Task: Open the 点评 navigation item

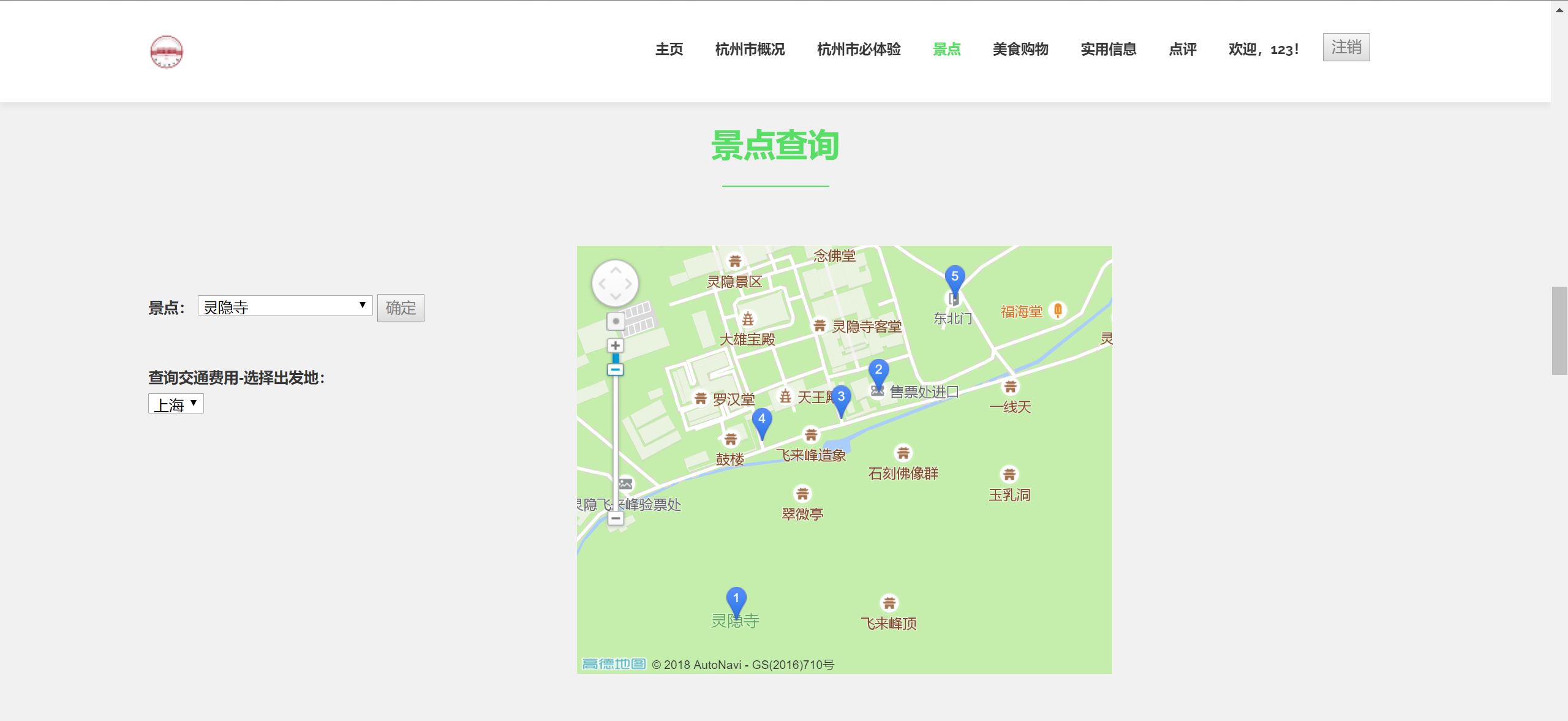Action: 1182,49
